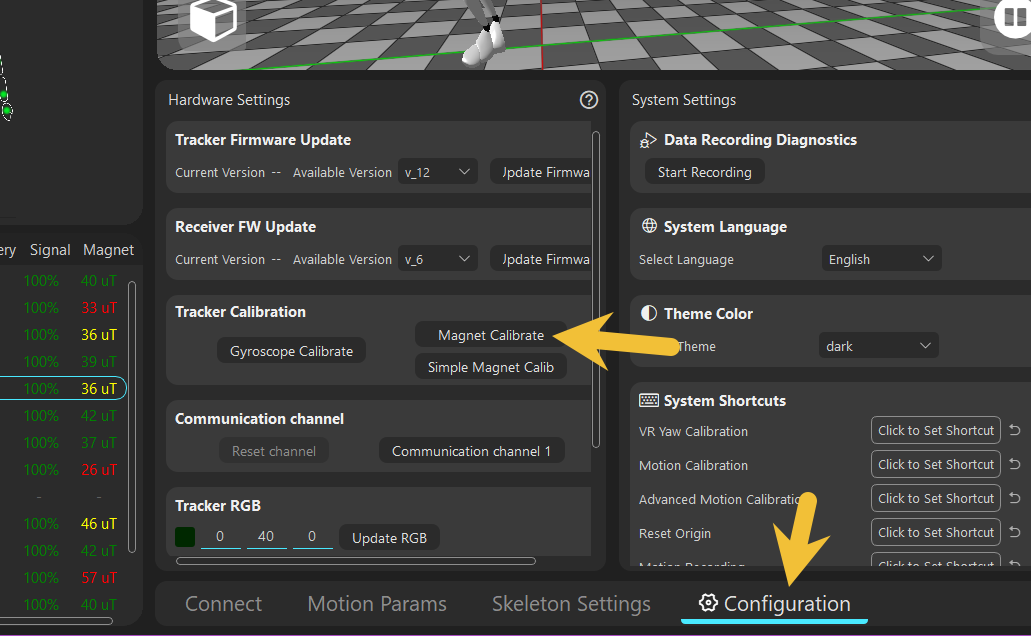Open the Configuration tab

point(775,604)
